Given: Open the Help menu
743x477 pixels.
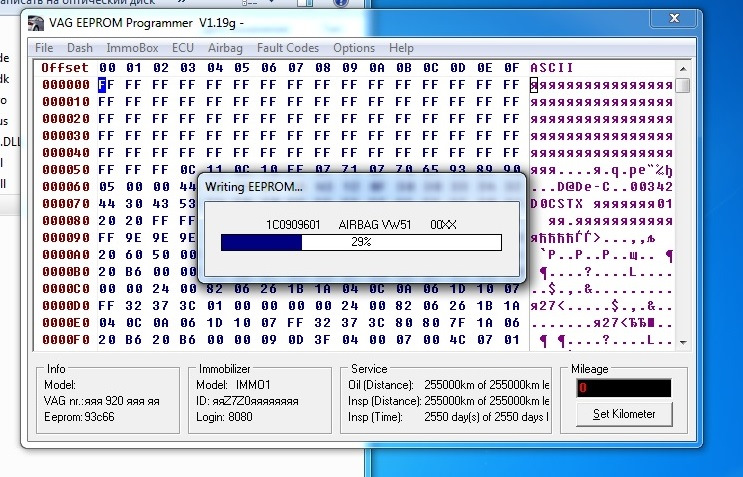Looking at the screenshot, I should pyautogui.click(x=401, y=48).
